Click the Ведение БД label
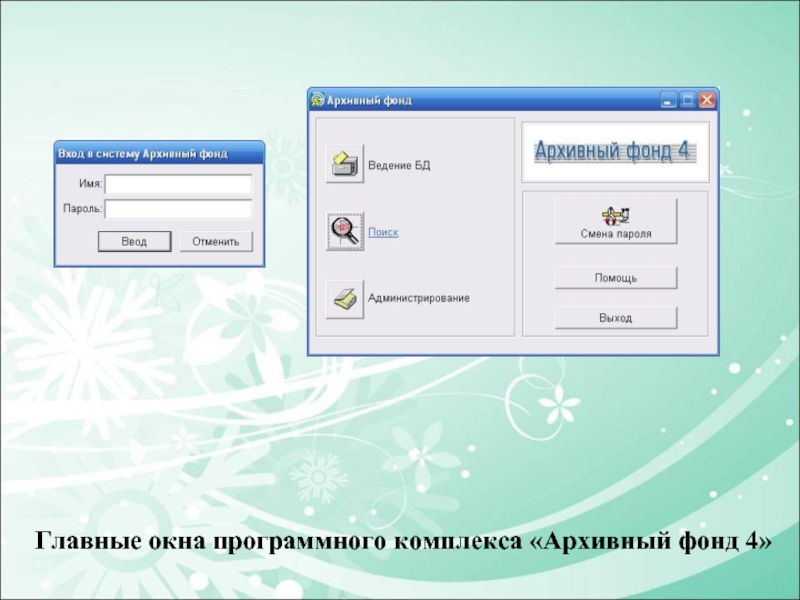 pos(399,165)
